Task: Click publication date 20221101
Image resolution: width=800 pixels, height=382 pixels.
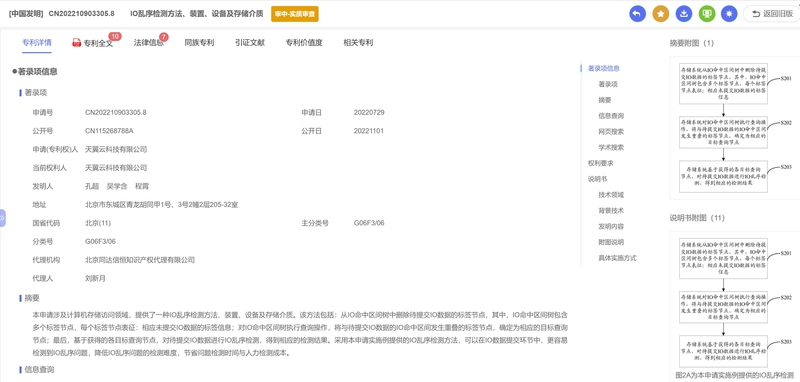Action: [369, 131]
